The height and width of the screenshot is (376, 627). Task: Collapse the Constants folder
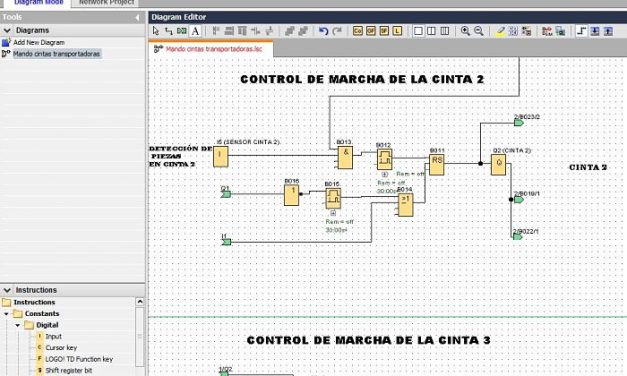pos(6,314)
